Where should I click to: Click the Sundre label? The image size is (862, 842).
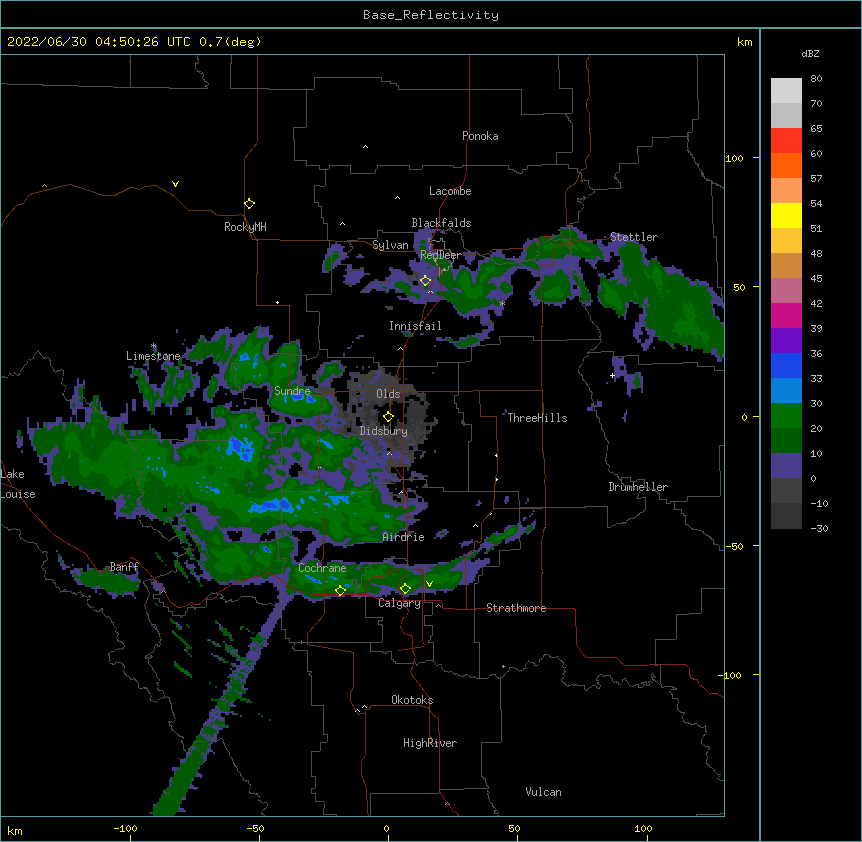pos(292,391)
